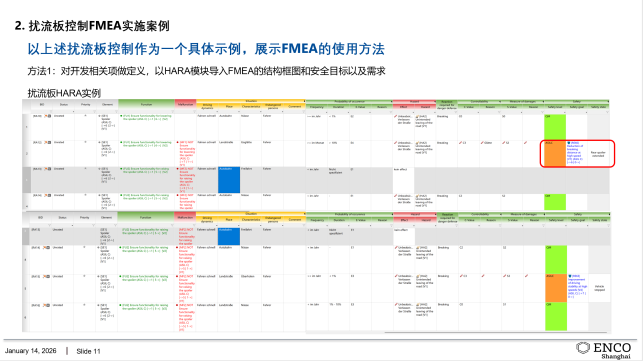Image resolution: width=643 pixels, height=361 pixels.
Task: Open the blue safety goal link beside 'Rear spoiler extended'
Action: pyautogui.click(x=575, y=153)
